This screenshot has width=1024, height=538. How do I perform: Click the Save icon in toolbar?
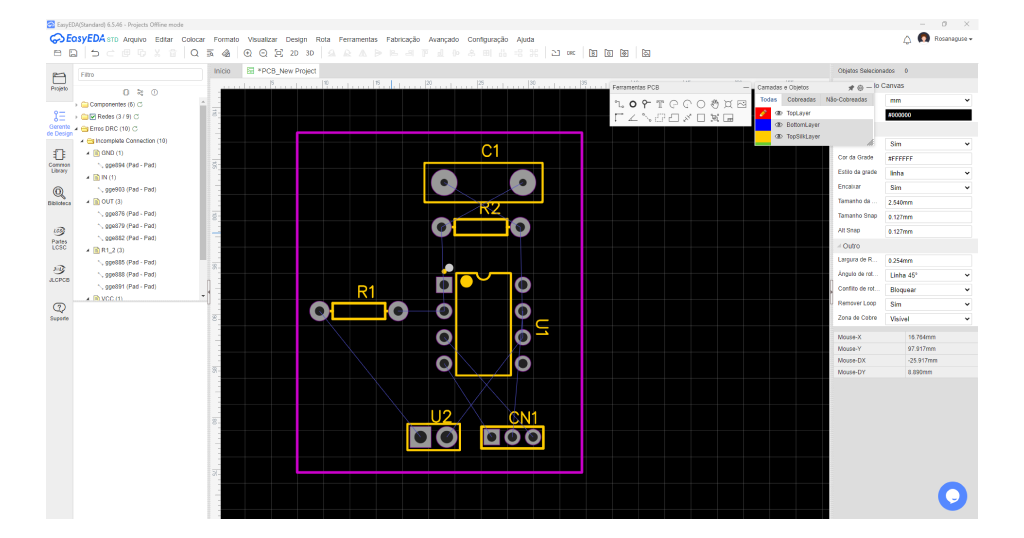tap(73, 53)
